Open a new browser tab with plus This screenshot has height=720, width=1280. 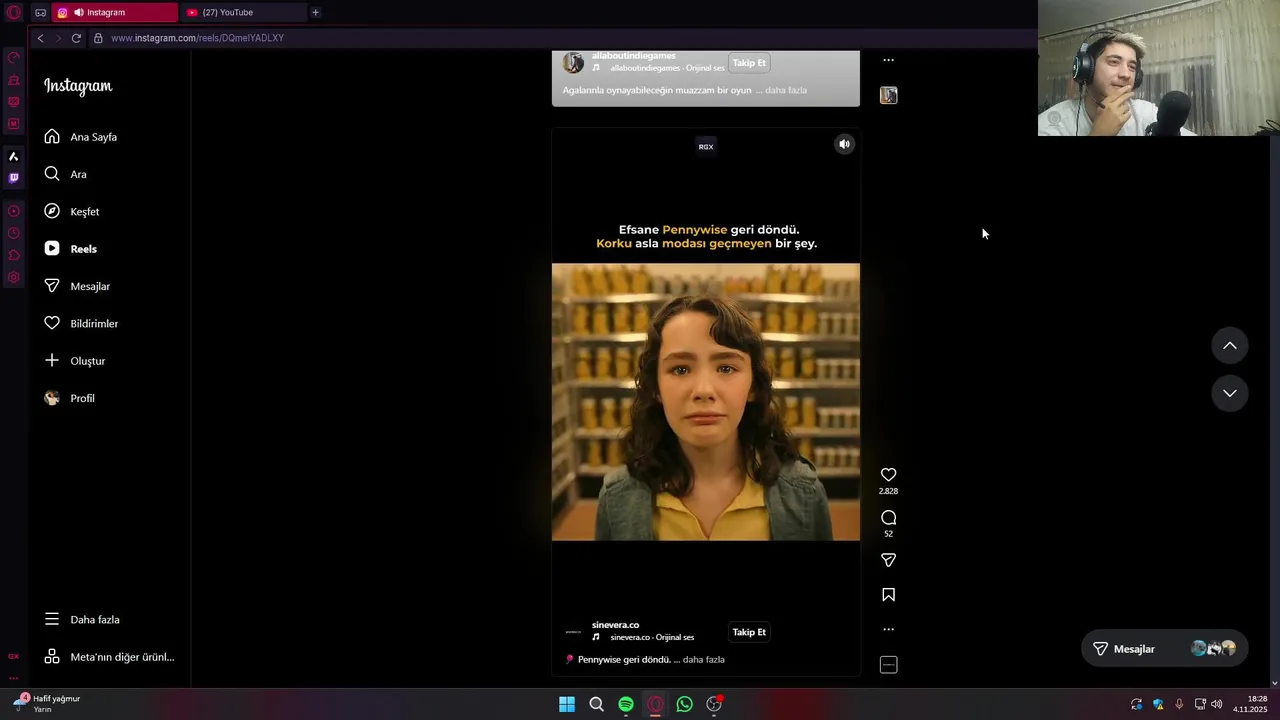tap(315, 12)
